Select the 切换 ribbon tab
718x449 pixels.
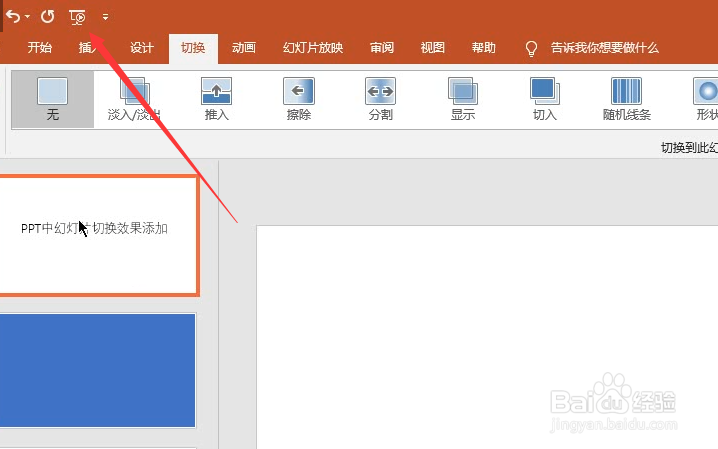(x=193, y=48)
